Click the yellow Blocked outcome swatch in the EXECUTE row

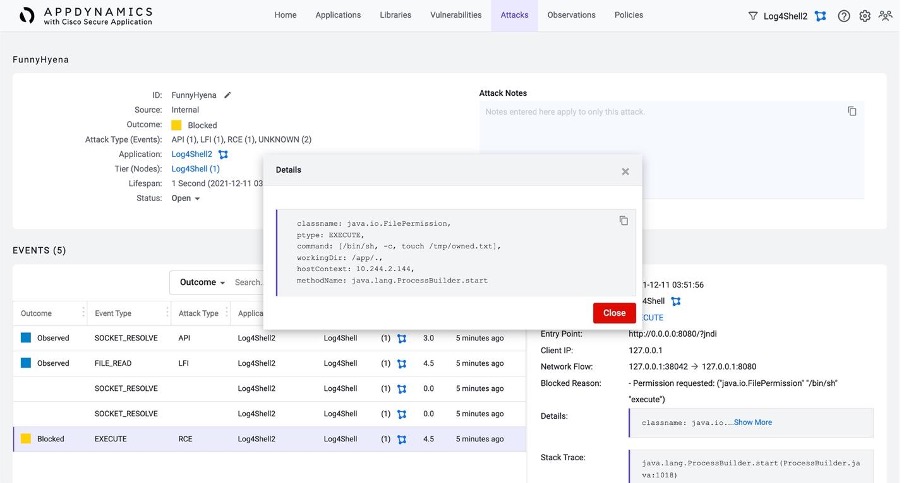26,438
